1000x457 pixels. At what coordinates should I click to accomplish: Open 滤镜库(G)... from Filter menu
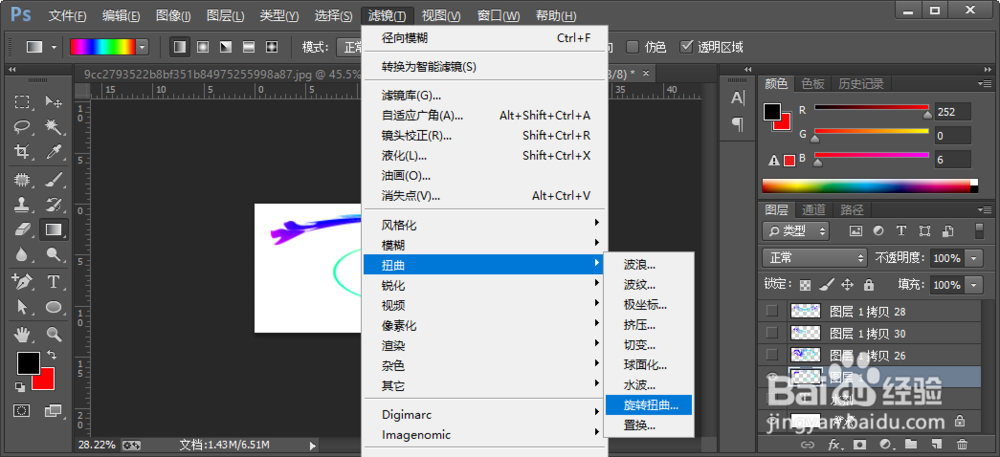click(485, 96)
